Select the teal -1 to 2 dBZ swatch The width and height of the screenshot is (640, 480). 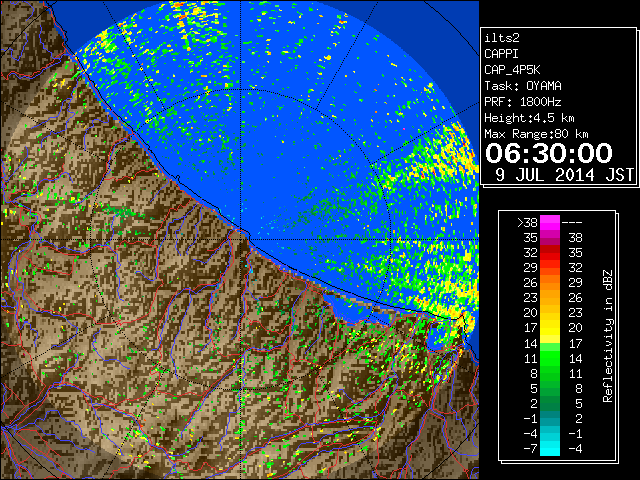tap(550, 418)
